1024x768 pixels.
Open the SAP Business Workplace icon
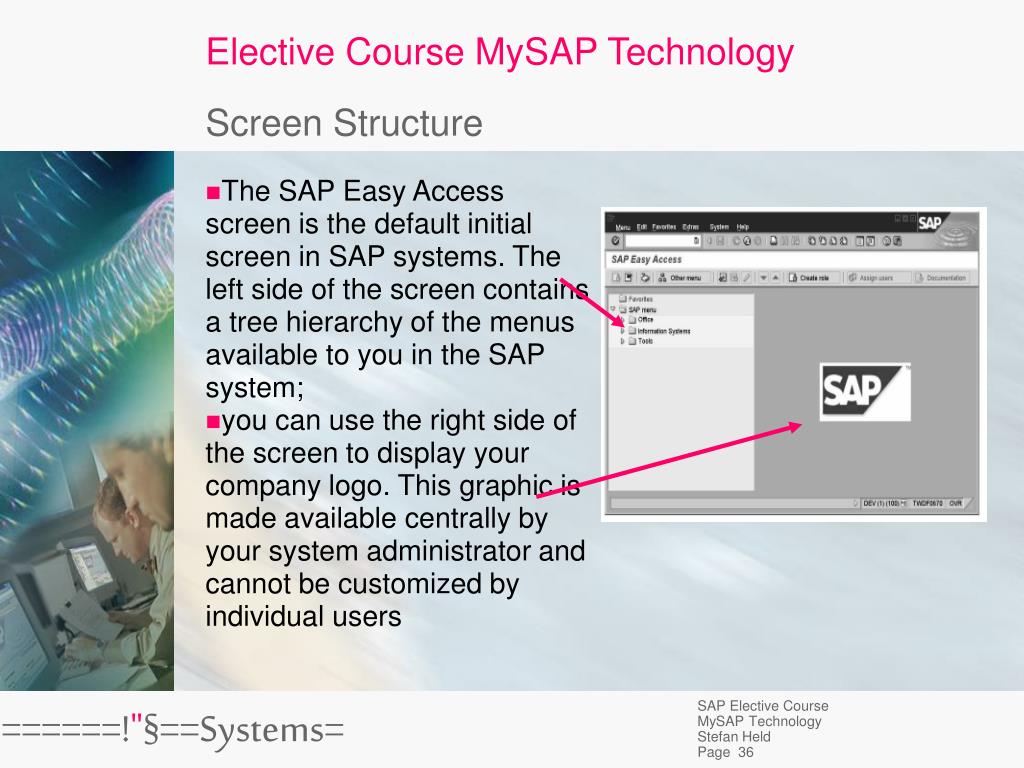645,278
